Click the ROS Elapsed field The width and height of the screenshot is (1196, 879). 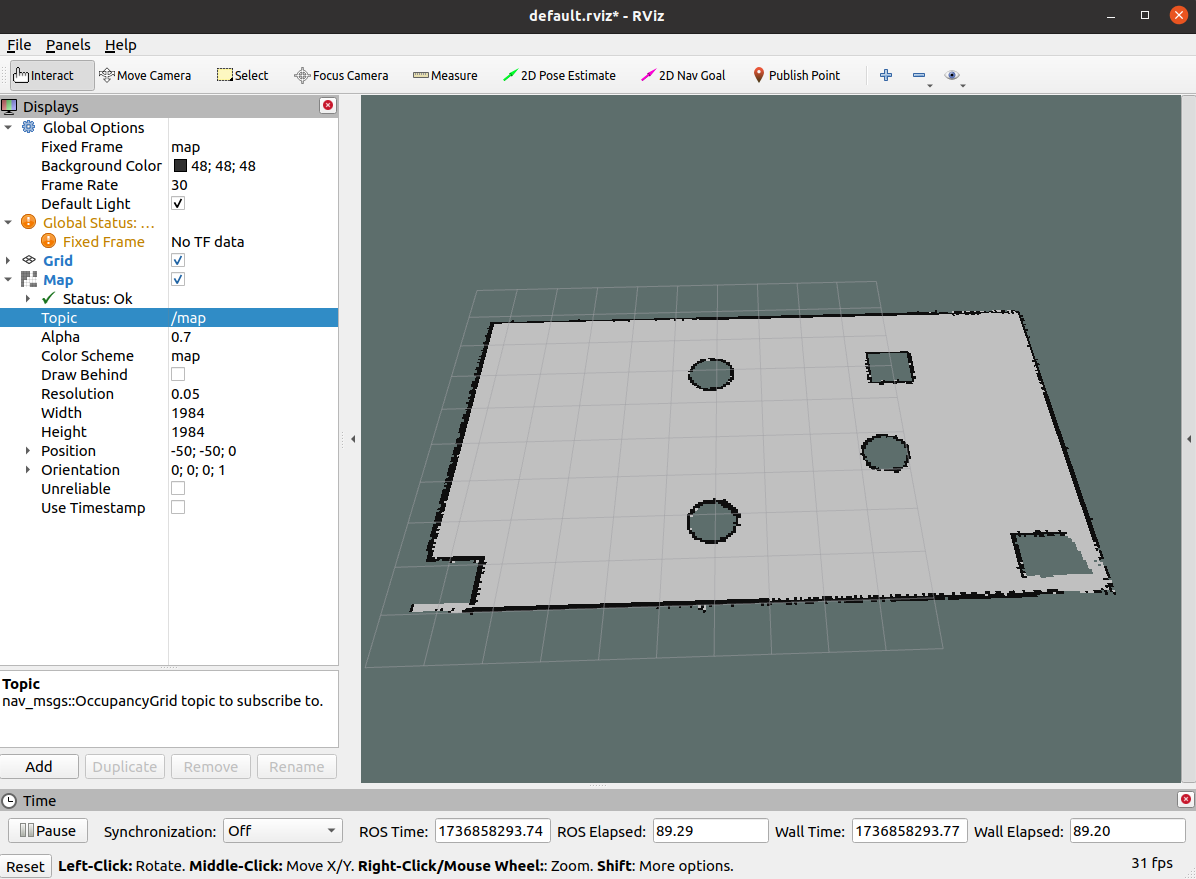coord(710,831)
